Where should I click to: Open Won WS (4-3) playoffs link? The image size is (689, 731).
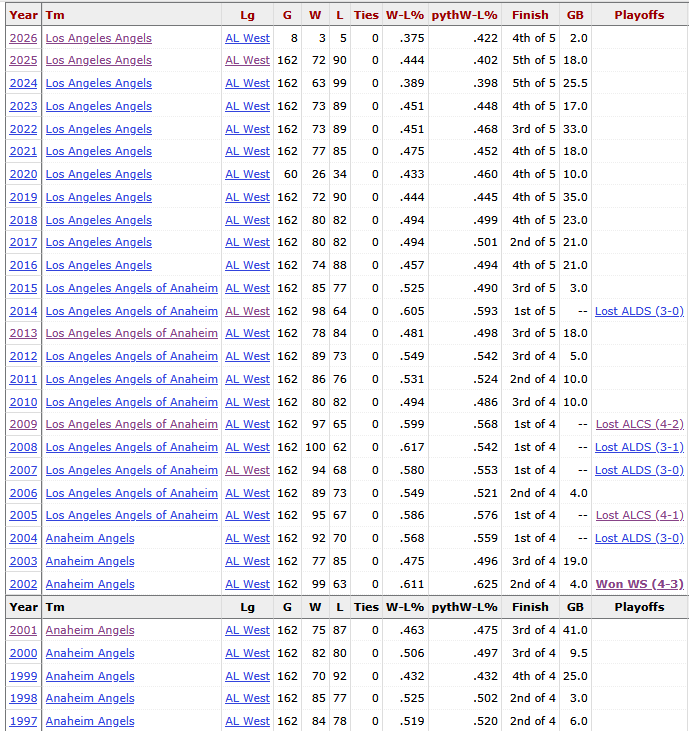point(640,584)
